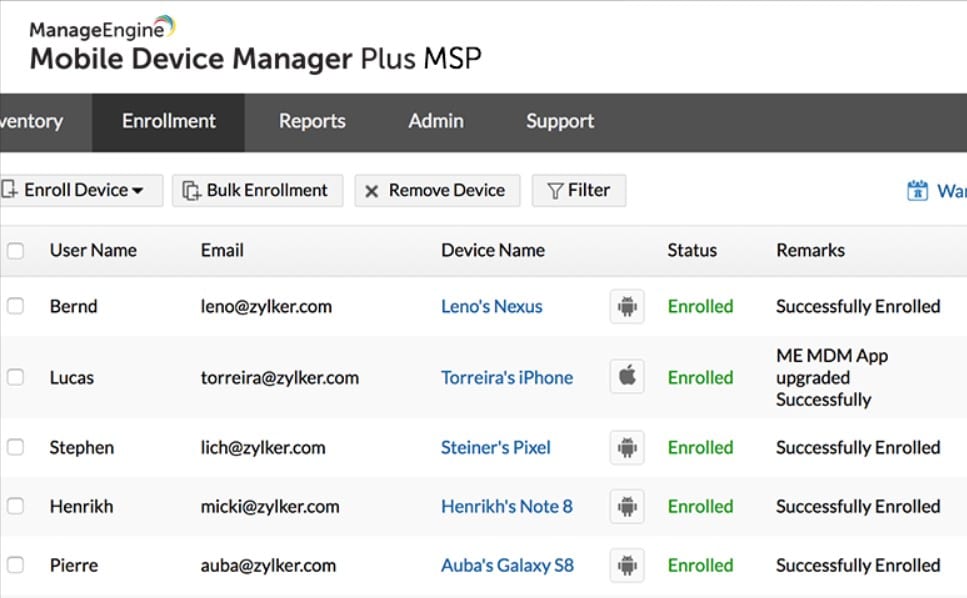Open the Enroll Device dropdown arrow
The width and height of the screenshot is (967, 598).
point(138,191)
